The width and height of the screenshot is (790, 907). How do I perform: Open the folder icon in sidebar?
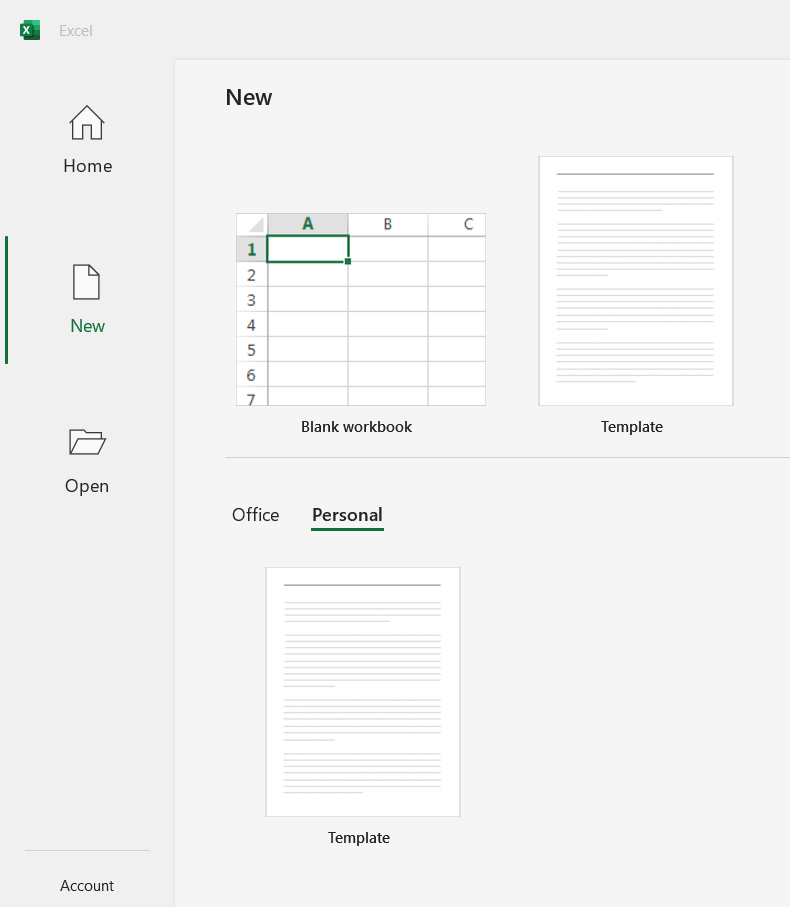point(87,441)
